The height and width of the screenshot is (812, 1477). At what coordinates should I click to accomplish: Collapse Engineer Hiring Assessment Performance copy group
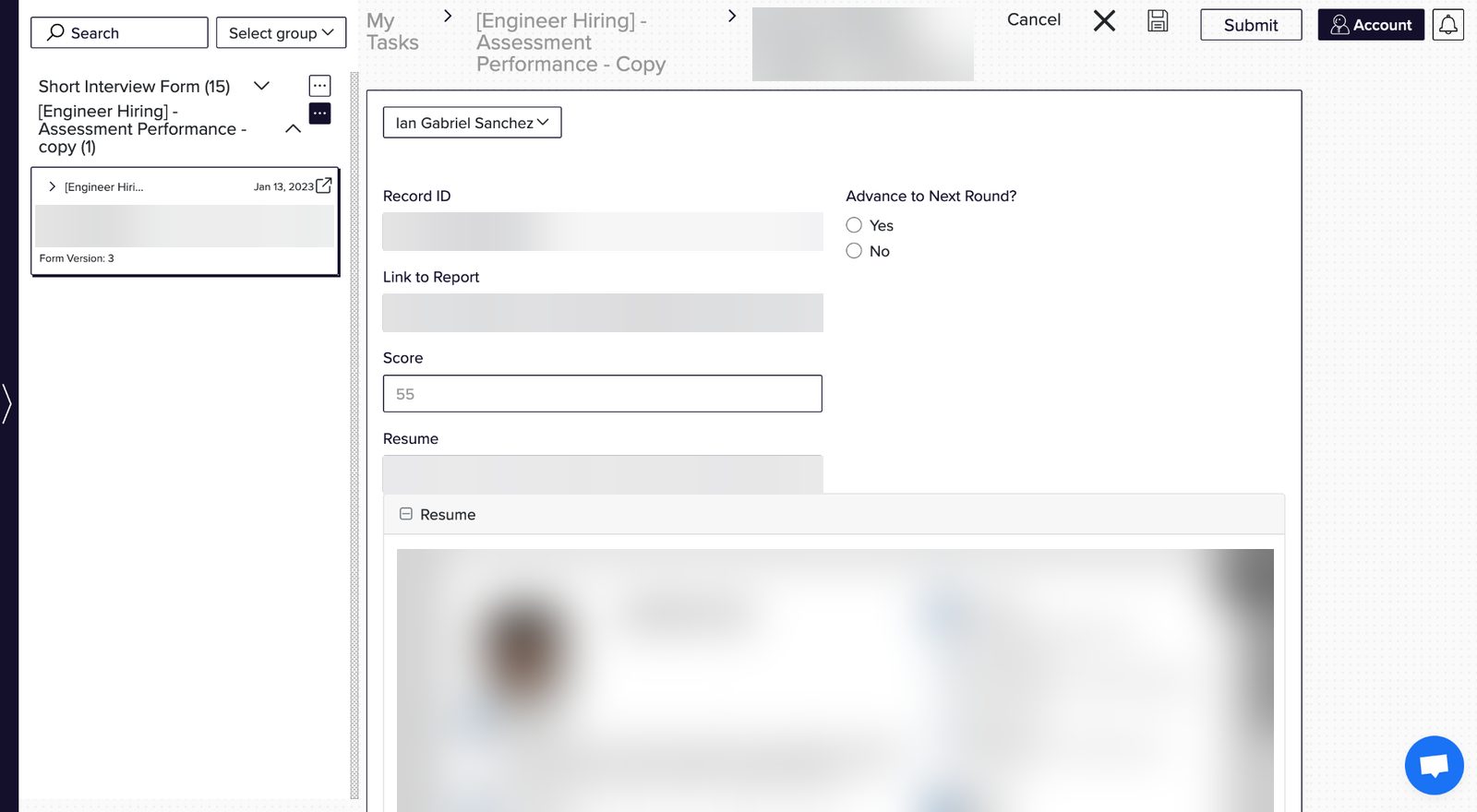293,129
